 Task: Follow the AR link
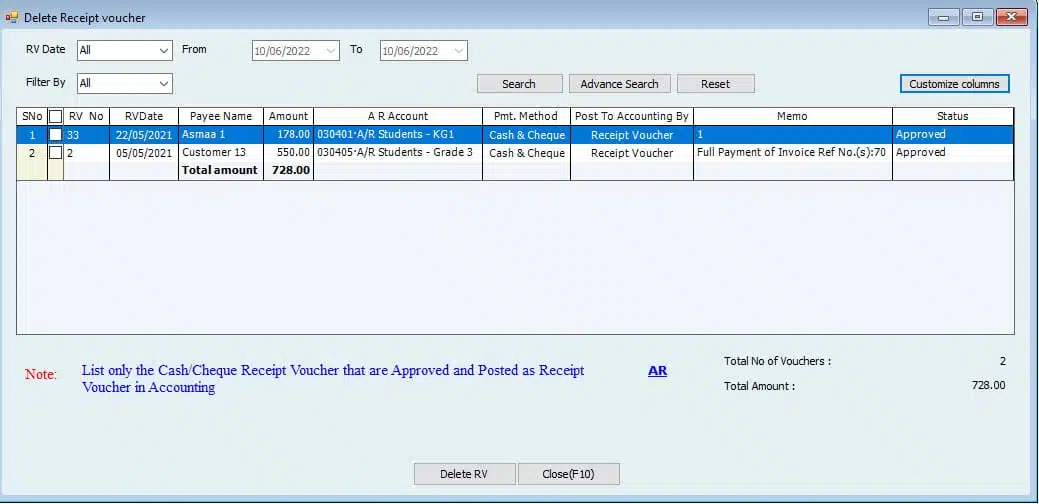click(x=657, y=371)
